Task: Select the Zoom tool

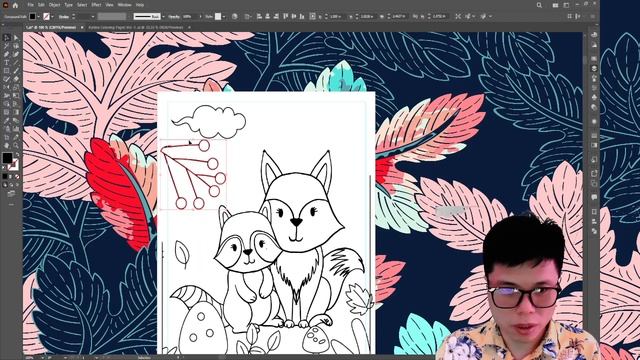Action: 16,146
